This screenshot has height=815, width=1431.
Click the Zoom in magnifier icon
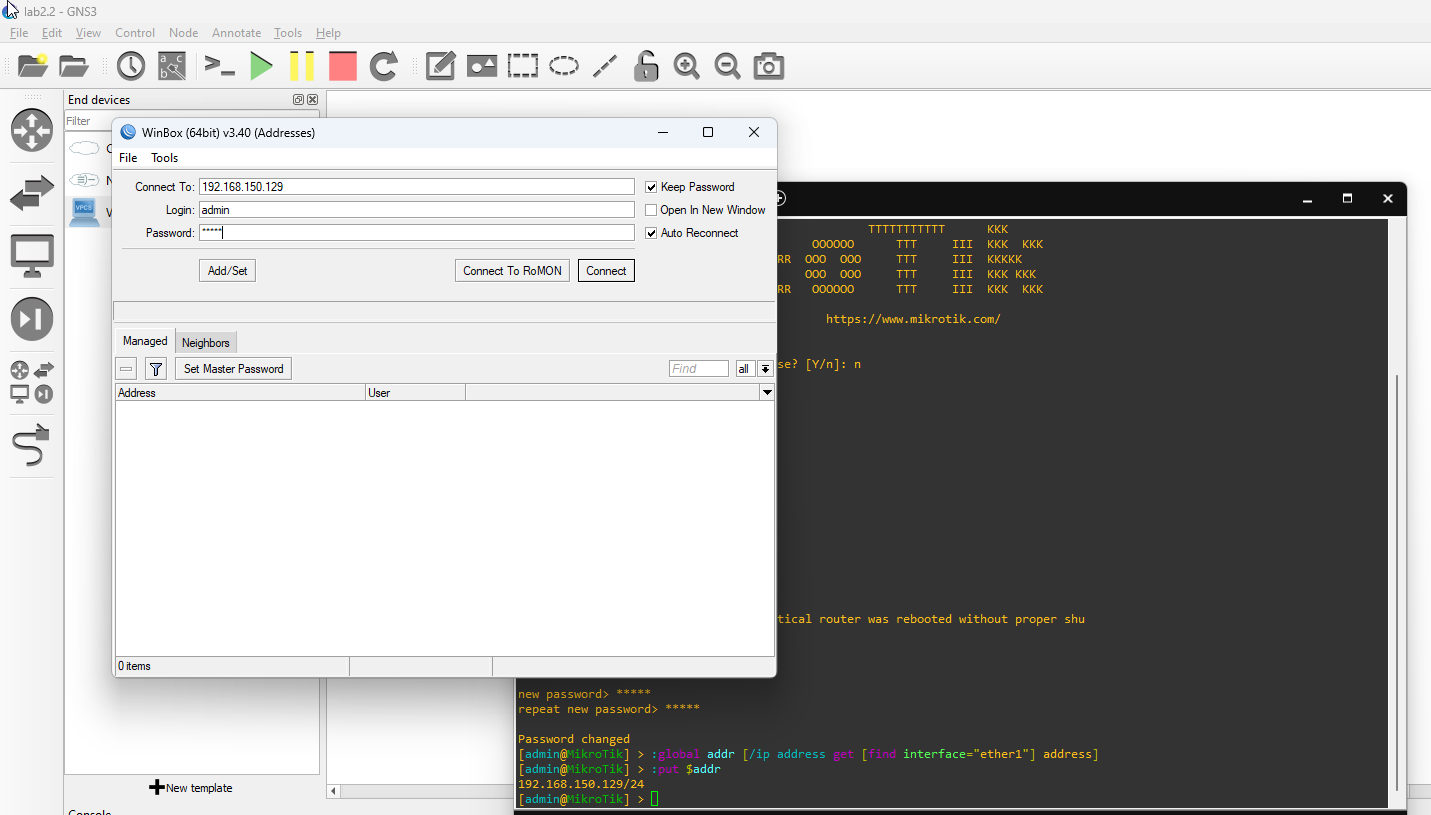[x=687, y=66]
